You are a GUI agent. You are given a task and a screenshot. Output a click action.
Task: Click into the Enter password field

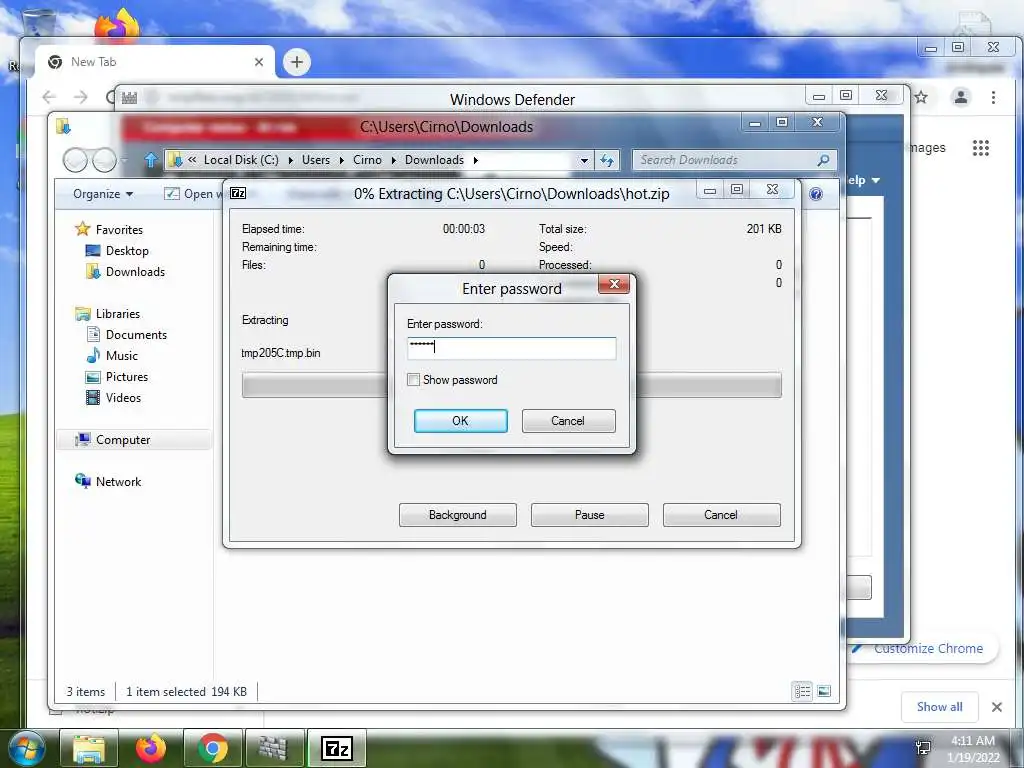[x=511, y=348]
